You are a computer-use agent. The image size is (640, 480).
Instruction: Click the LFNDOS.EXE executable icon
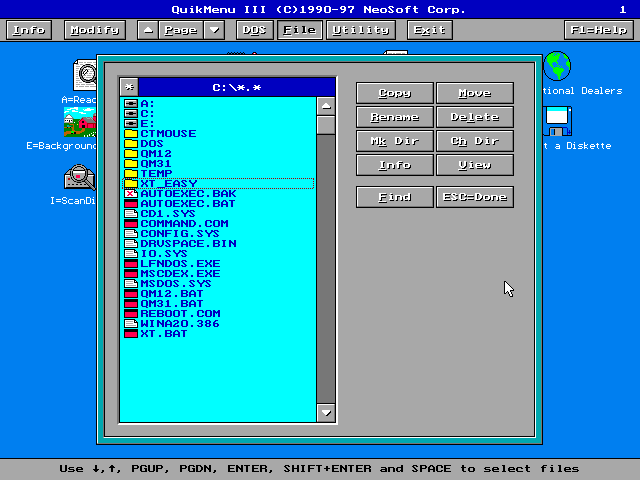click(x=131, y=264)
